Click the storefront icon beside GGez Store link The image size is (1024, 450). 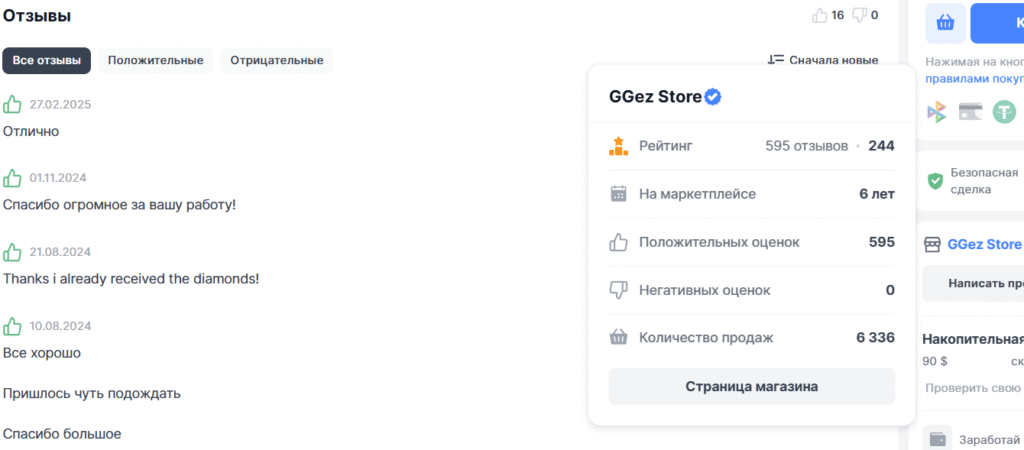point(932,244)
